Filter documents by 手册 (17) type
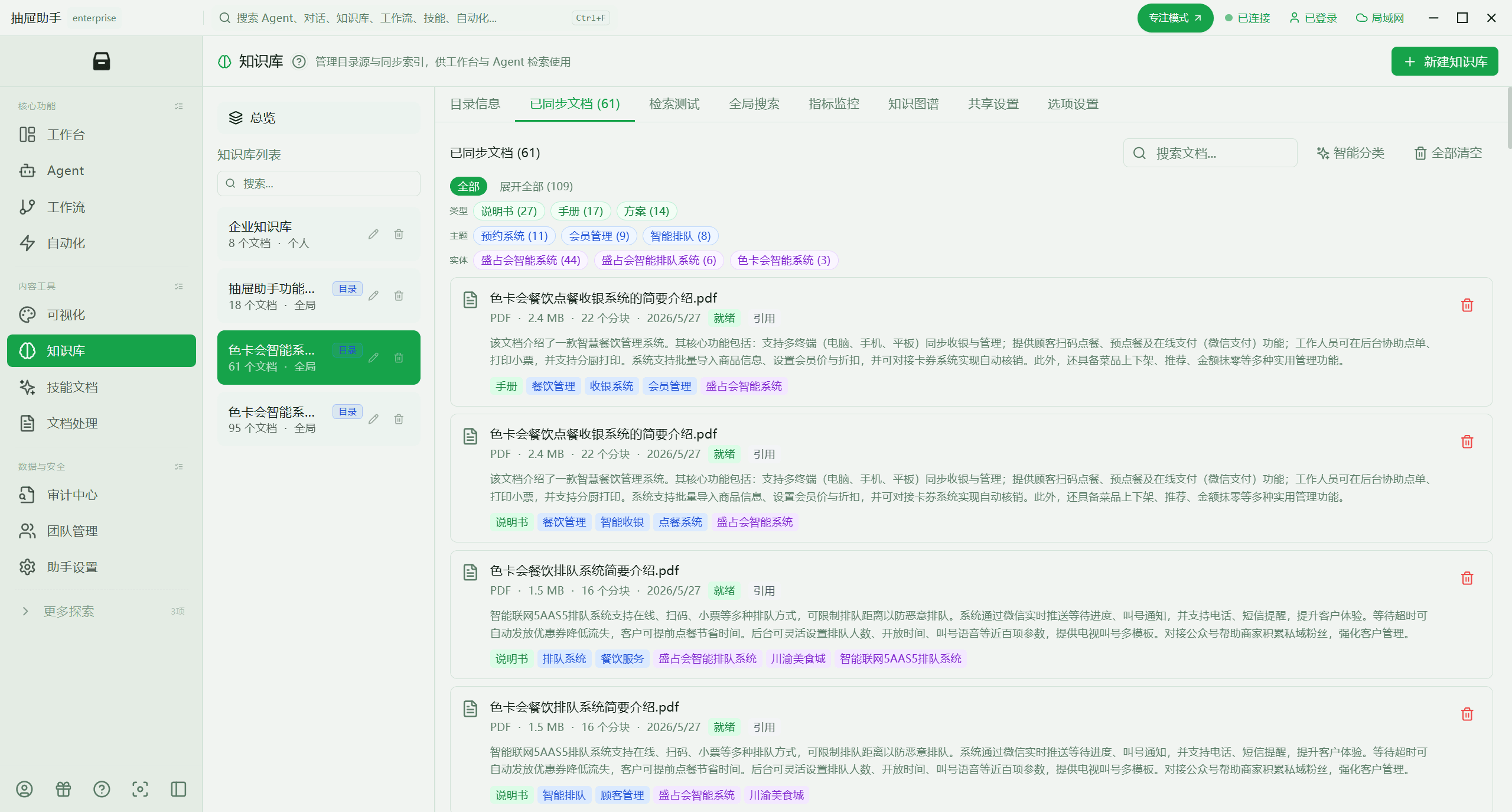Image resolution: width=1512 pixels, height=812 pixels. click(580, 211)
